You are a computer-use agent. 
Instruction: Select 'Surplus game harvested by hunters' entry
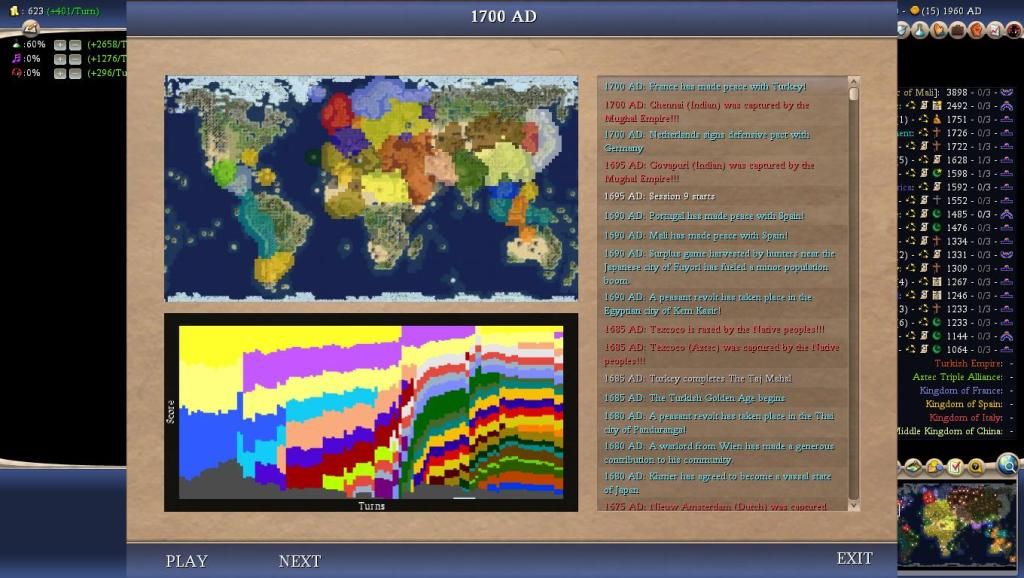[x=722, y=267]
